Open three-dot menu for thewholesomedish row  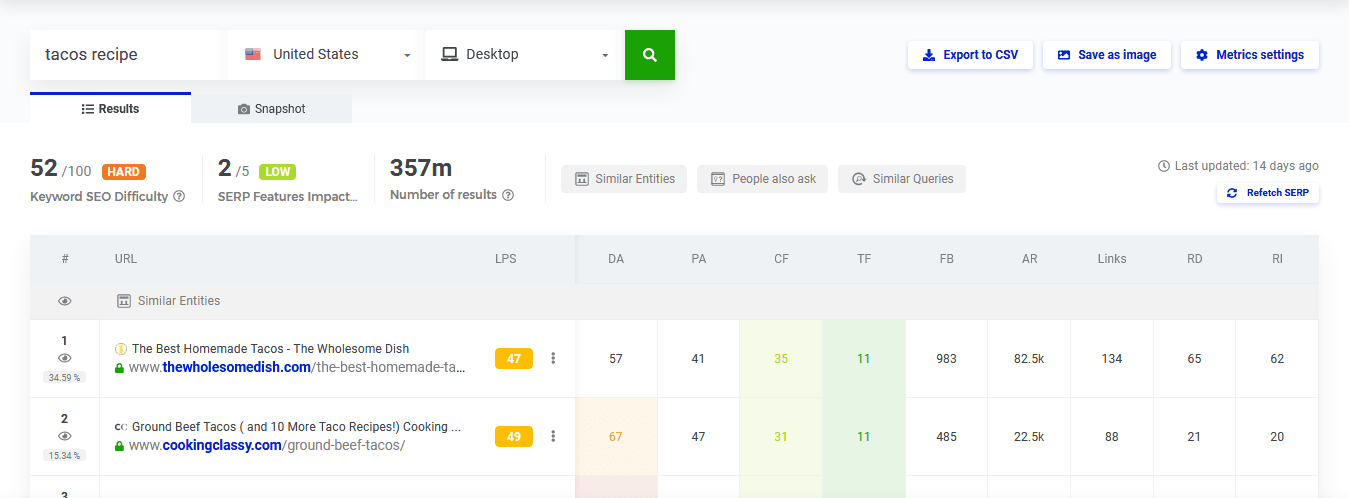coord(553,358)
